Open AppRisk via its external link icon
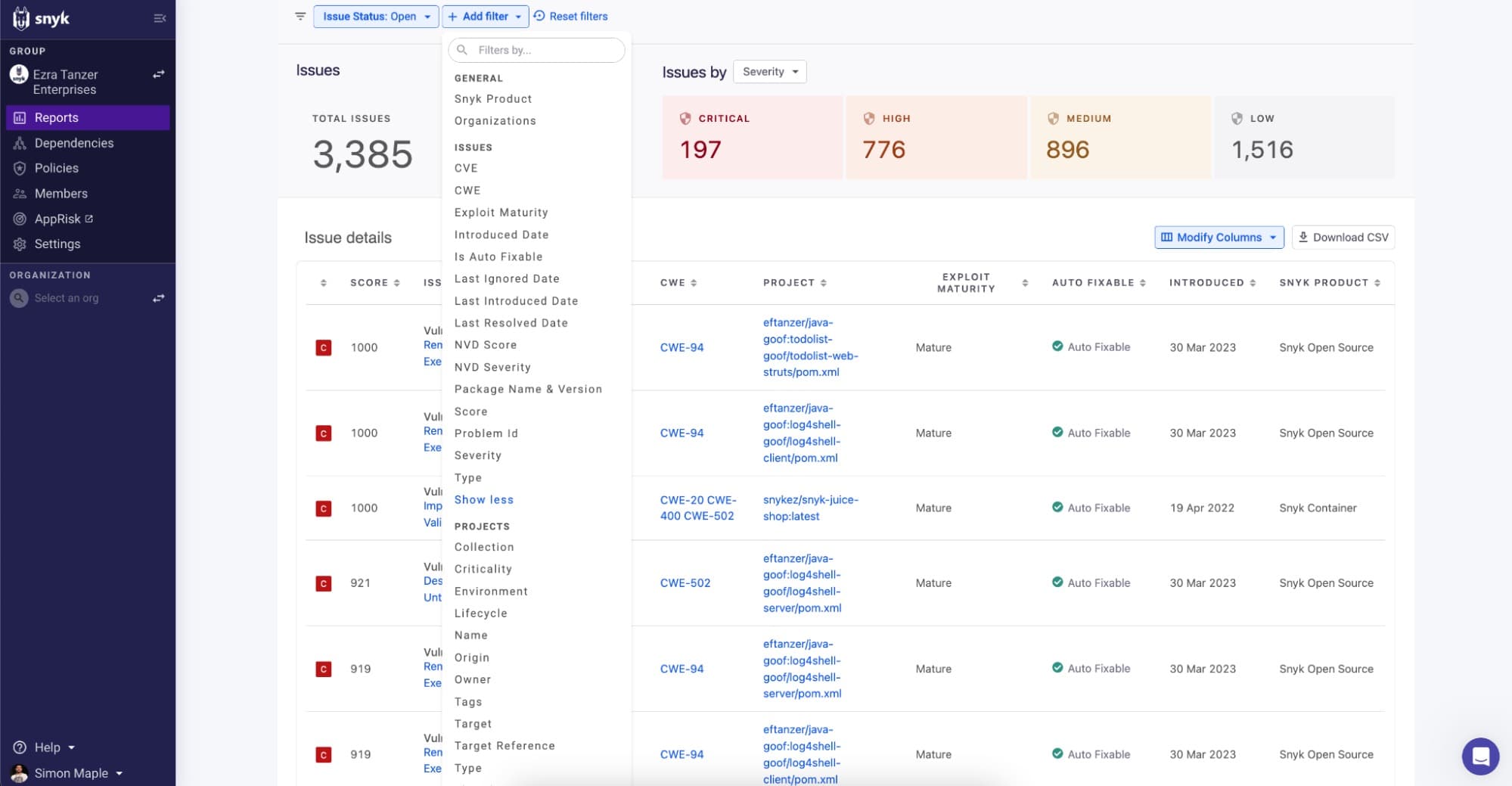The height and width of the screenshot is (786, 1512). [88, 219]
